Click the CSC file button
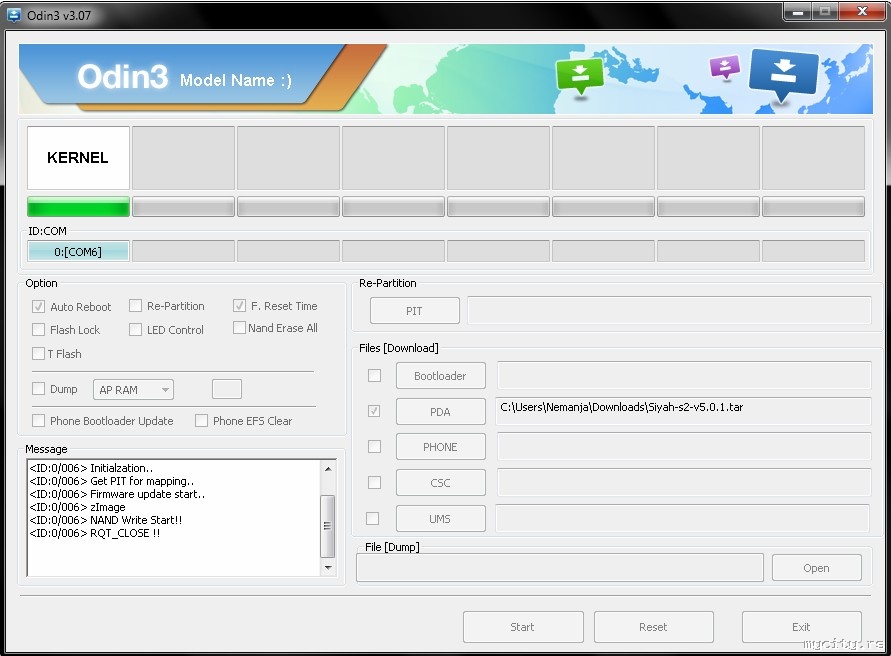This screenshot has height=656, width=891. (440, 483)
